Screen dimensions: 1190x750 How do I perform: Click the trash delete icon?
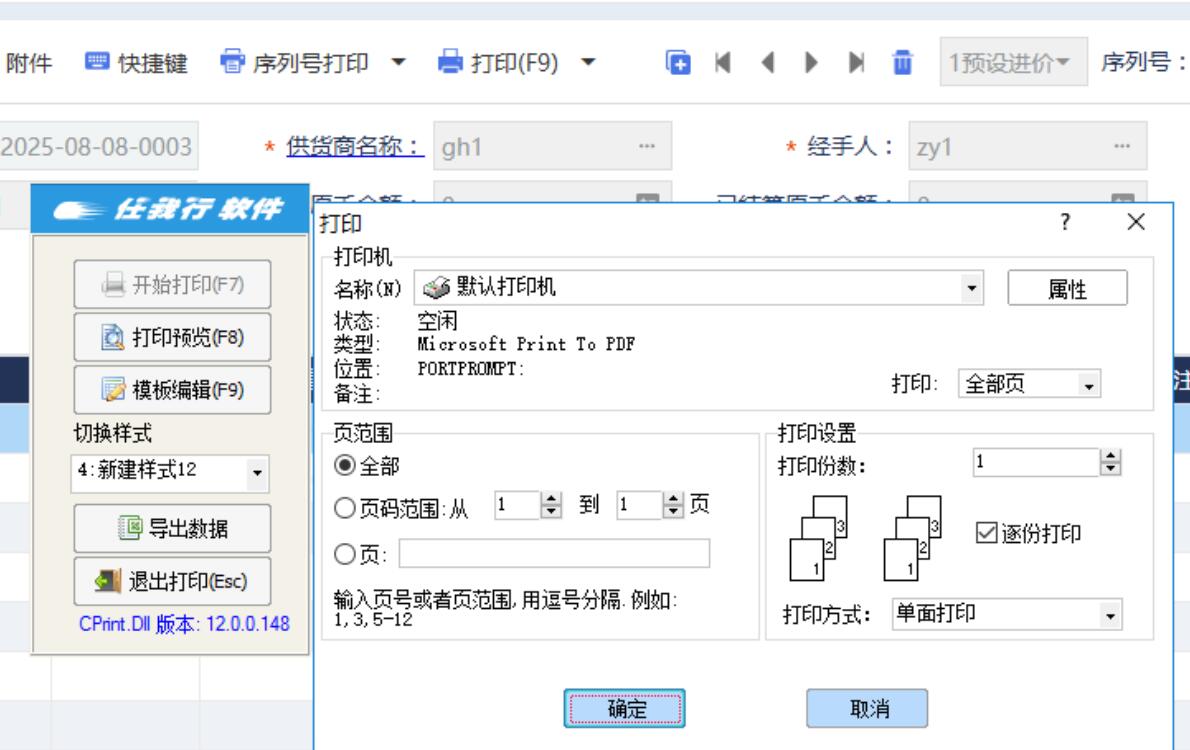pos(901,63)
